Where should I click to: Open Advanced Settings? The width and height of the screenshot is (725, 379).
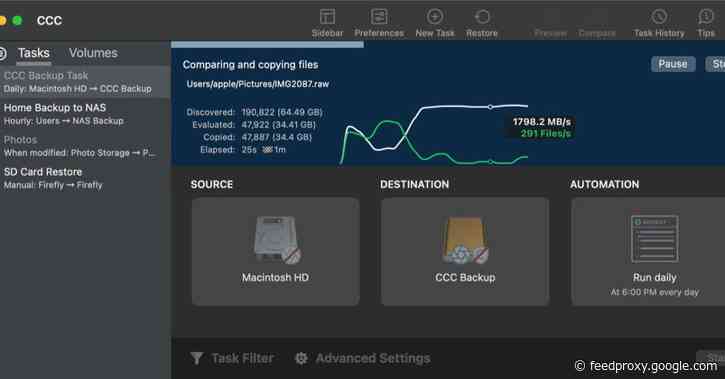(362, 358)
